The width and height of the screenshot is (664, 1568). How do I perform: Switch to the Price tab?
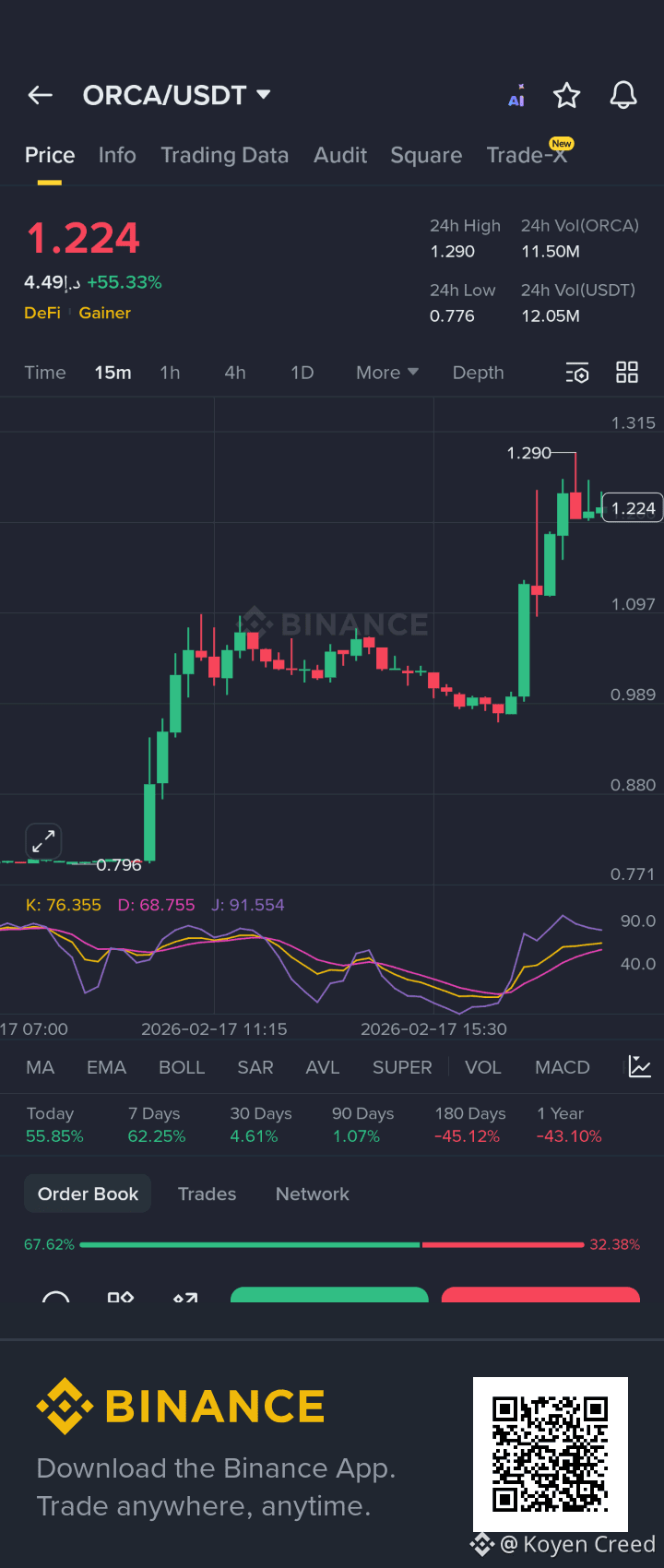(x=50, y=155)
